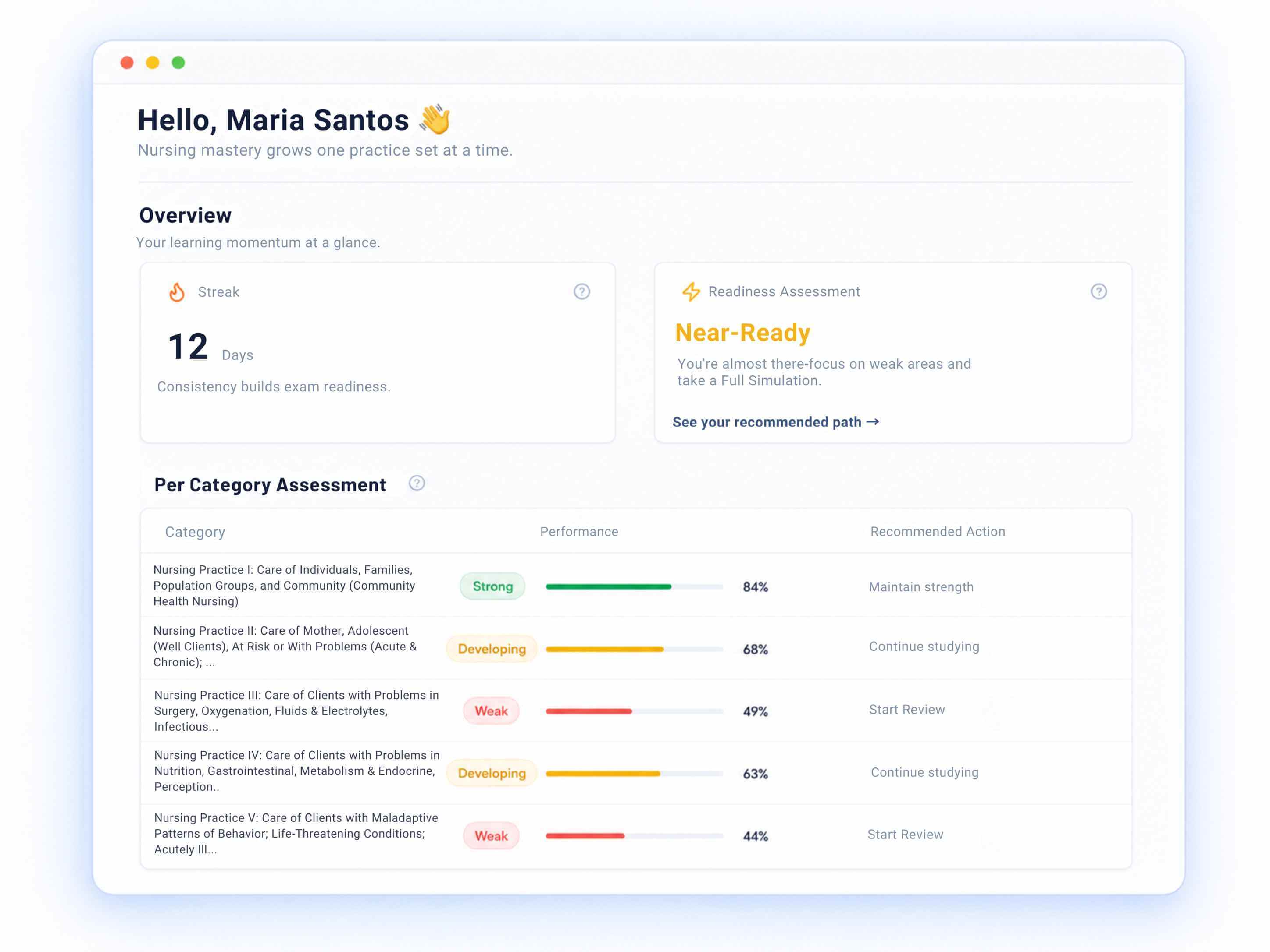1270x952 pixels.
Task: Click the Readiness Assessment lightning icon
Action: click(x=691, y=291)
